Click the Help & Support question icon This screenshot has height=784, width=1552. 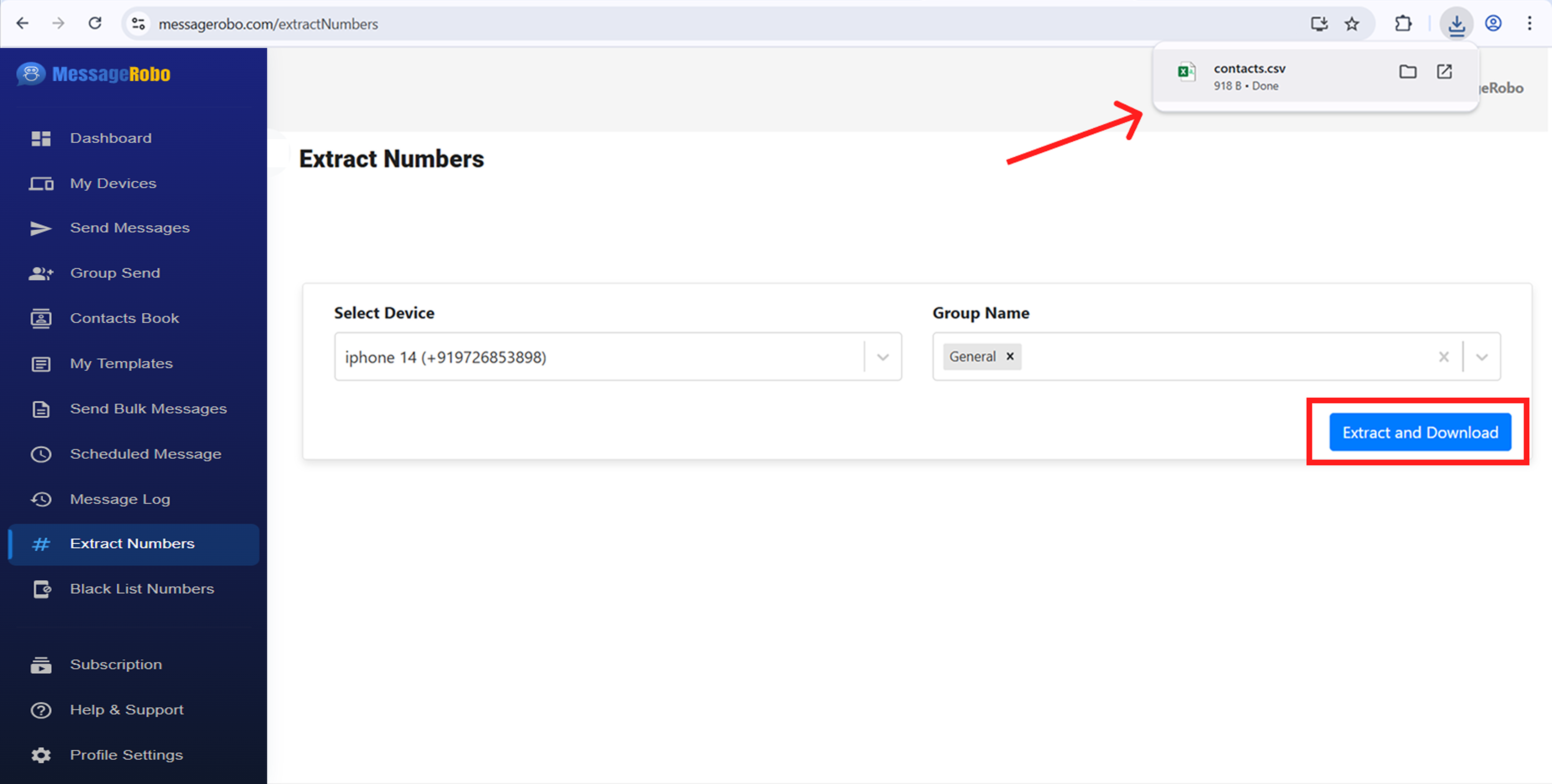click(x=41, y=710)
